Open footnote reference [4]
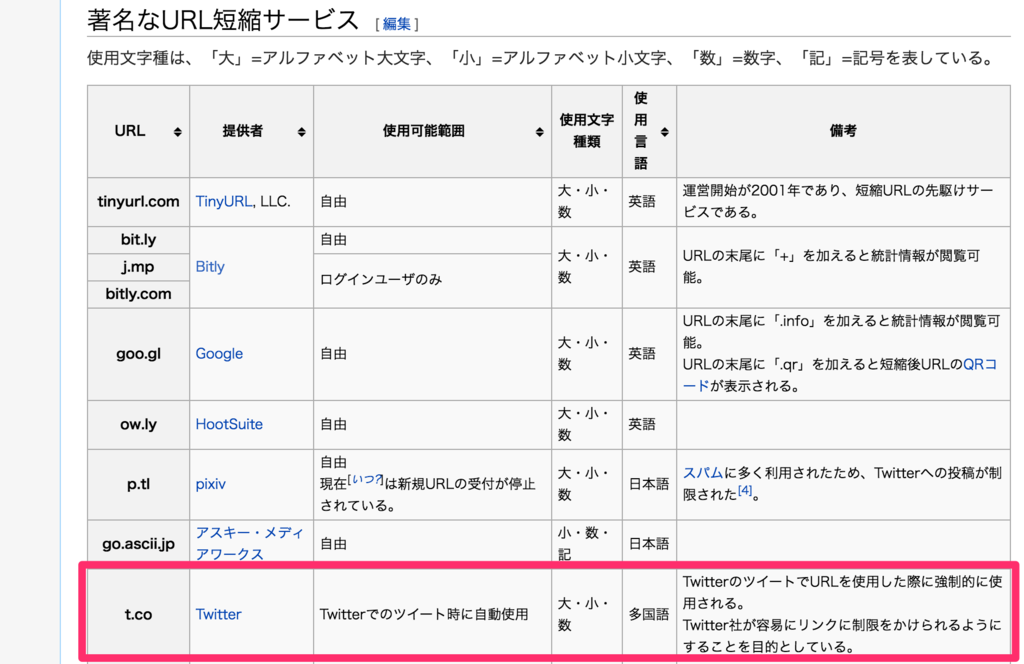 [x=745, y=491]
